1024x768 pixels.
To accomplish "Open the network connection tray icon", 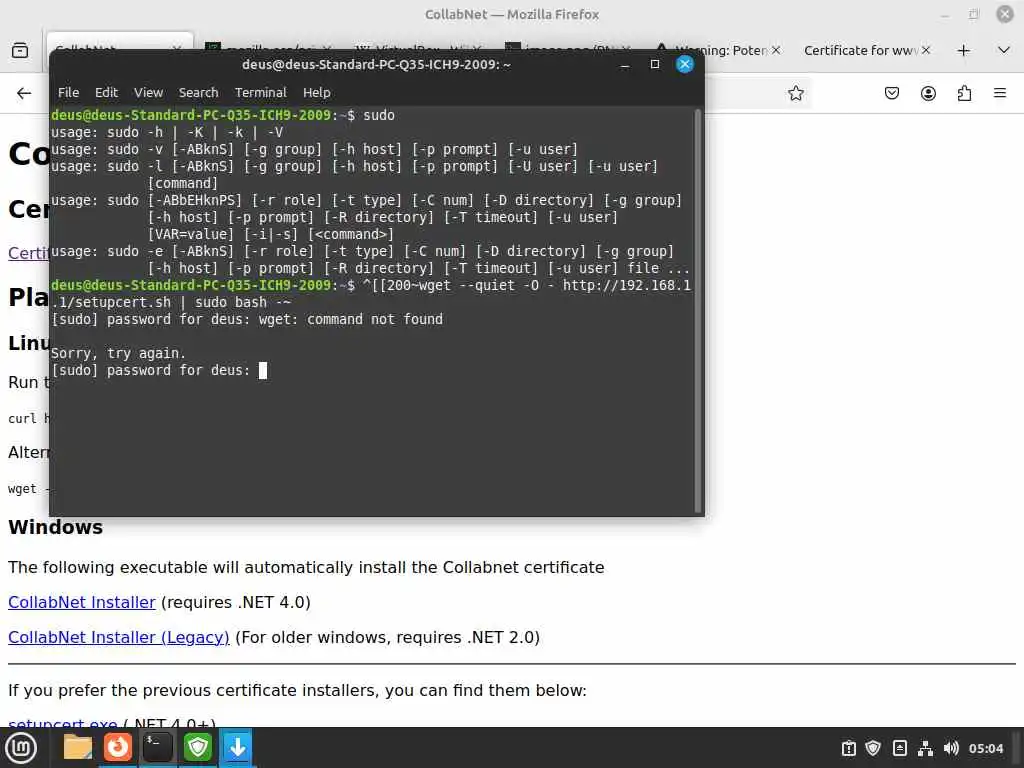I will click(925, 748).
